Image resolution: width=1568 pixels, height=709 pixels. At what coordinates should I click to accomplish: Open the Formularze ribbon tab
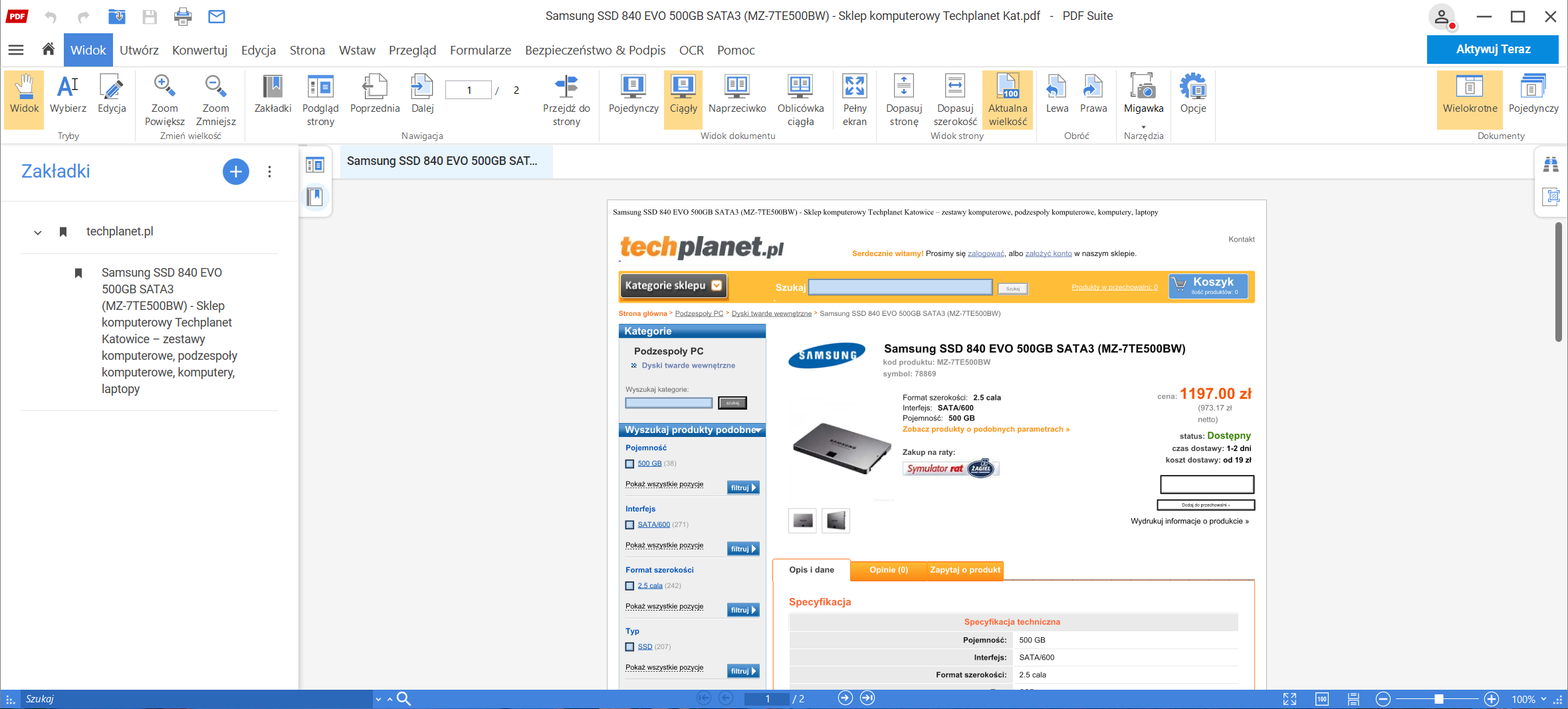coord(480,50)
